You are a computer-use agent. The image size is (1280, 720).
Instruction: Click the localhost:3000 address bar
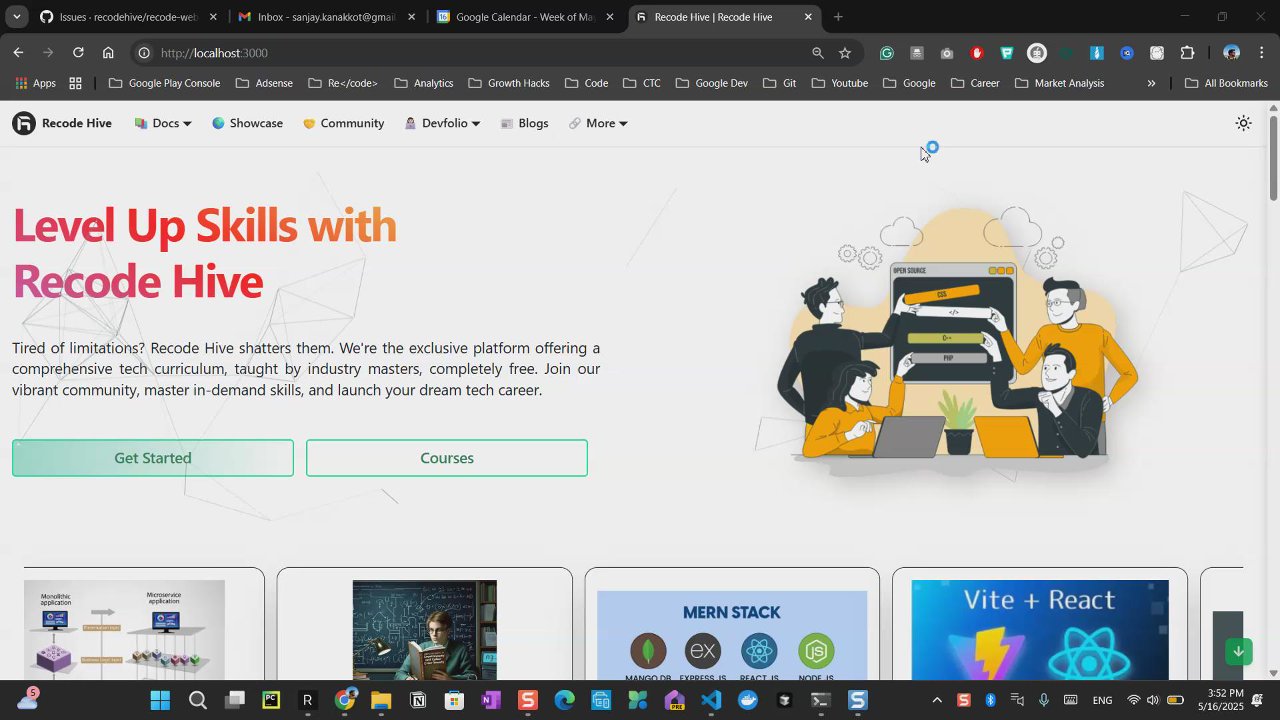(480, 53)
